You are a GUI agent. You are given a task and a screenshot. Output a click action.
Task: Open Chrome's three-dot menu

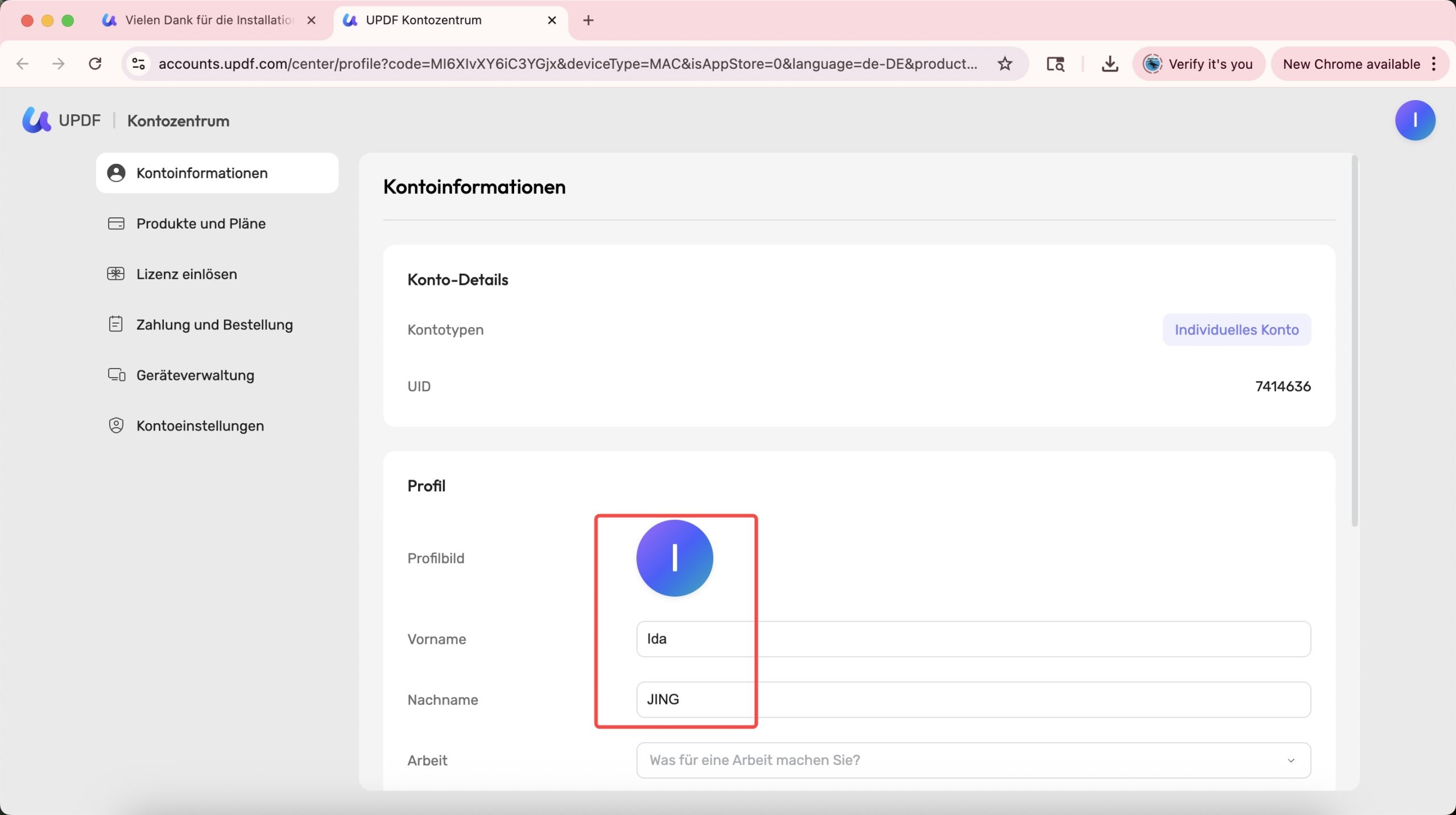[x=1434, y=64]
